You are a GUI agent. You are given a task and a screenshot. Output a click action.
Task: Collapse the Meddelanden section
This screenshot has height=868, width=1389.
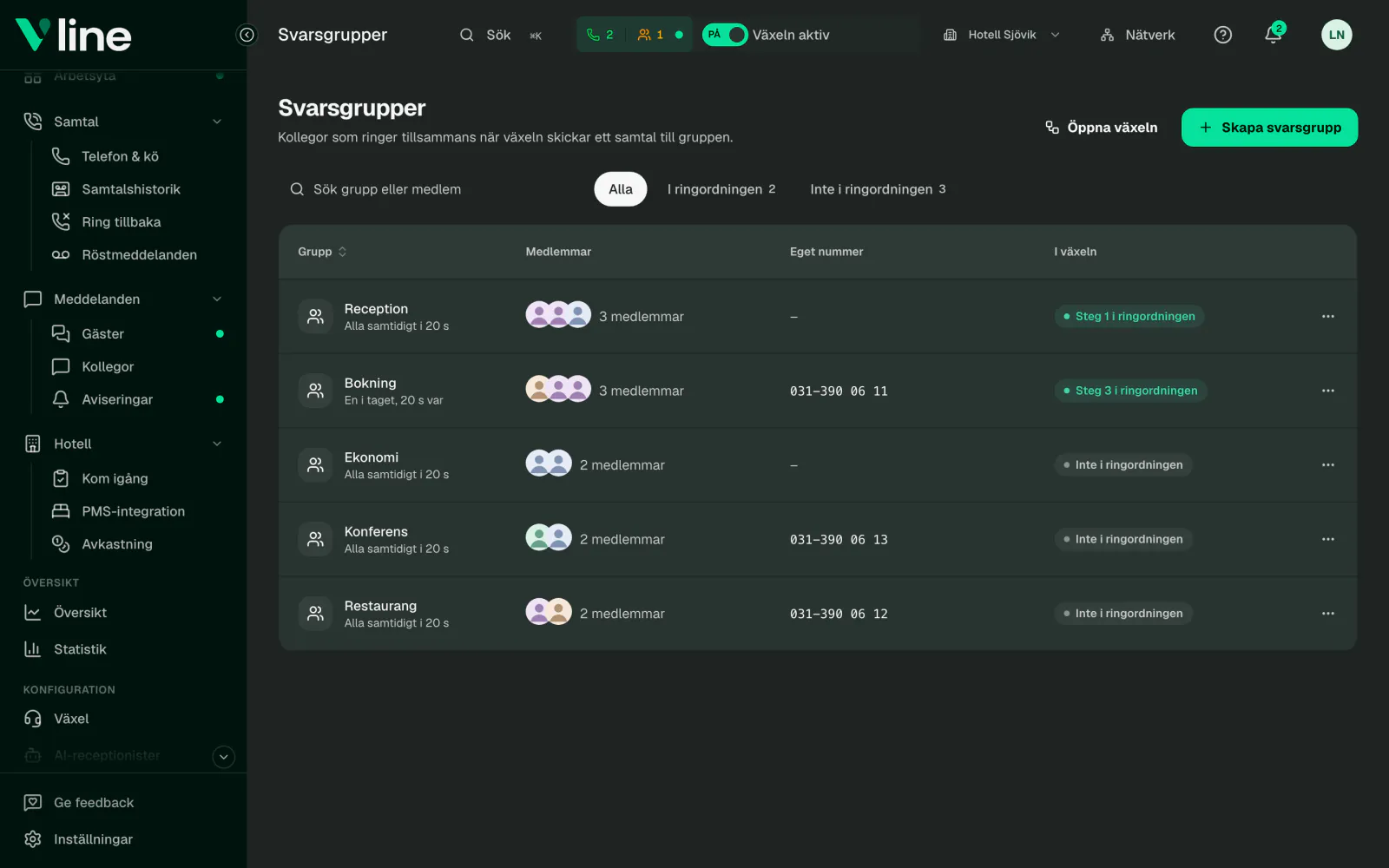217,299
